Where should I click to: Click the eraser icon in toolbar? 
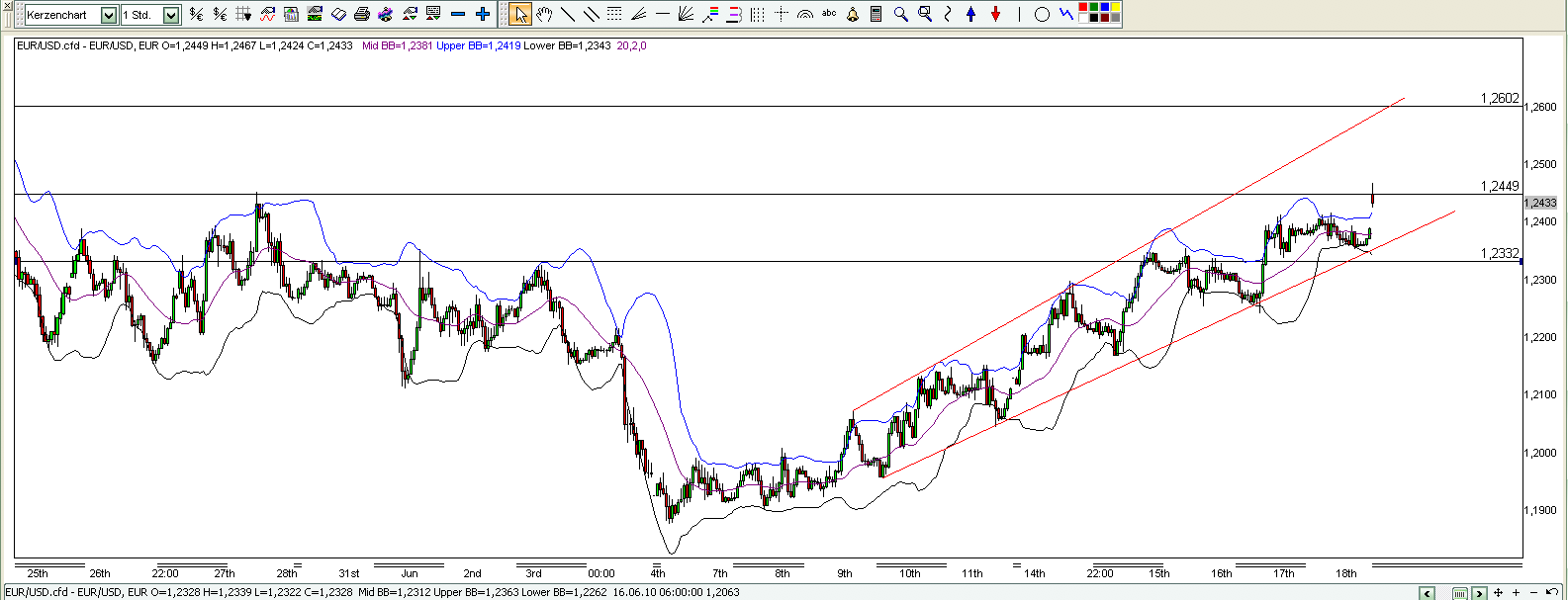338,14
